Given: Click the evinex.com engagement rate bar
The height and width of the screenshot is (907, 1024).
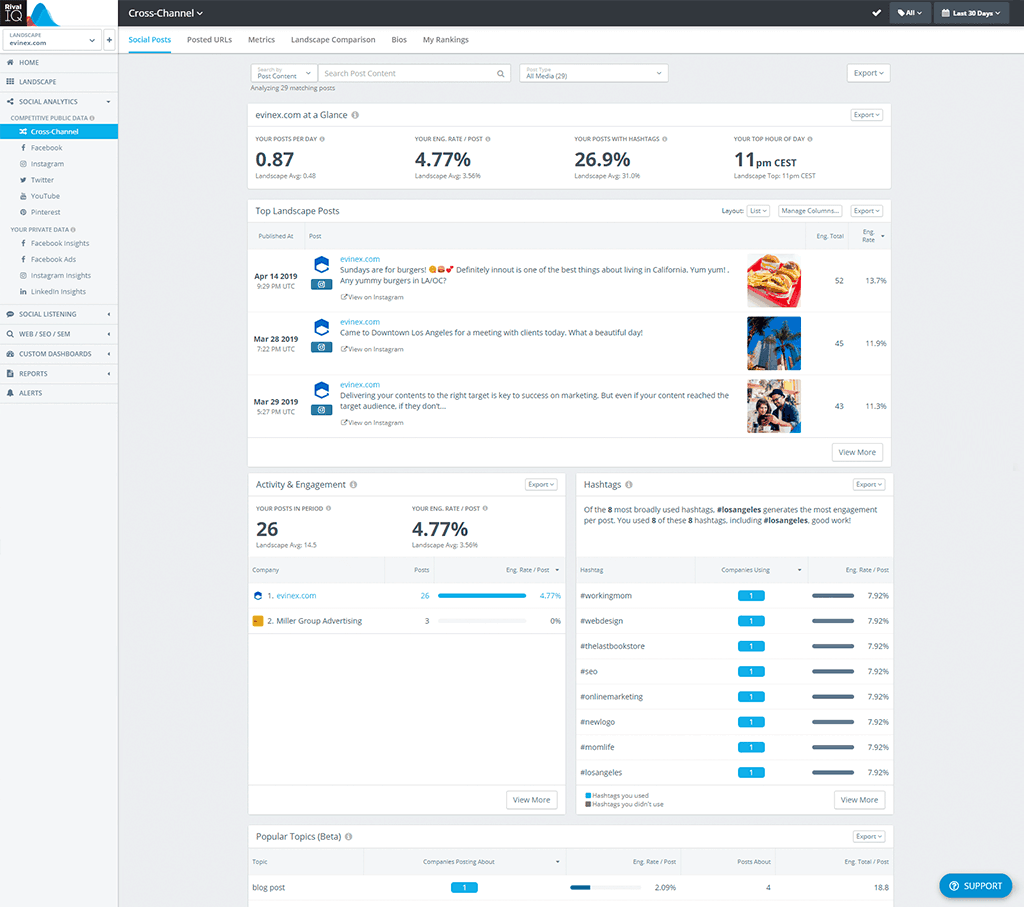Looking at the screenshot, I should (482, 596).
